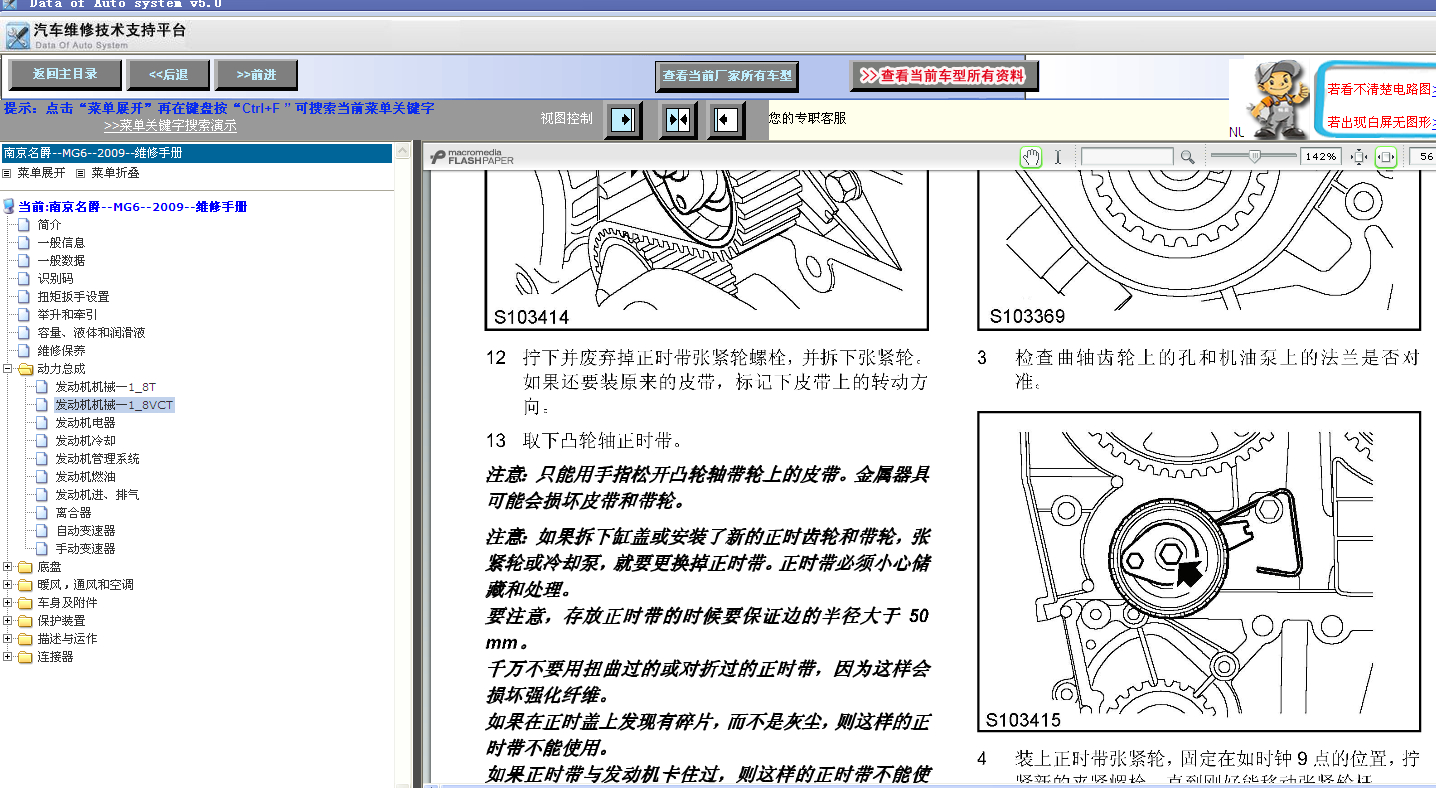Click the 菜单折叠 link text
The image size is (1436, 788).
coord(115,173)
